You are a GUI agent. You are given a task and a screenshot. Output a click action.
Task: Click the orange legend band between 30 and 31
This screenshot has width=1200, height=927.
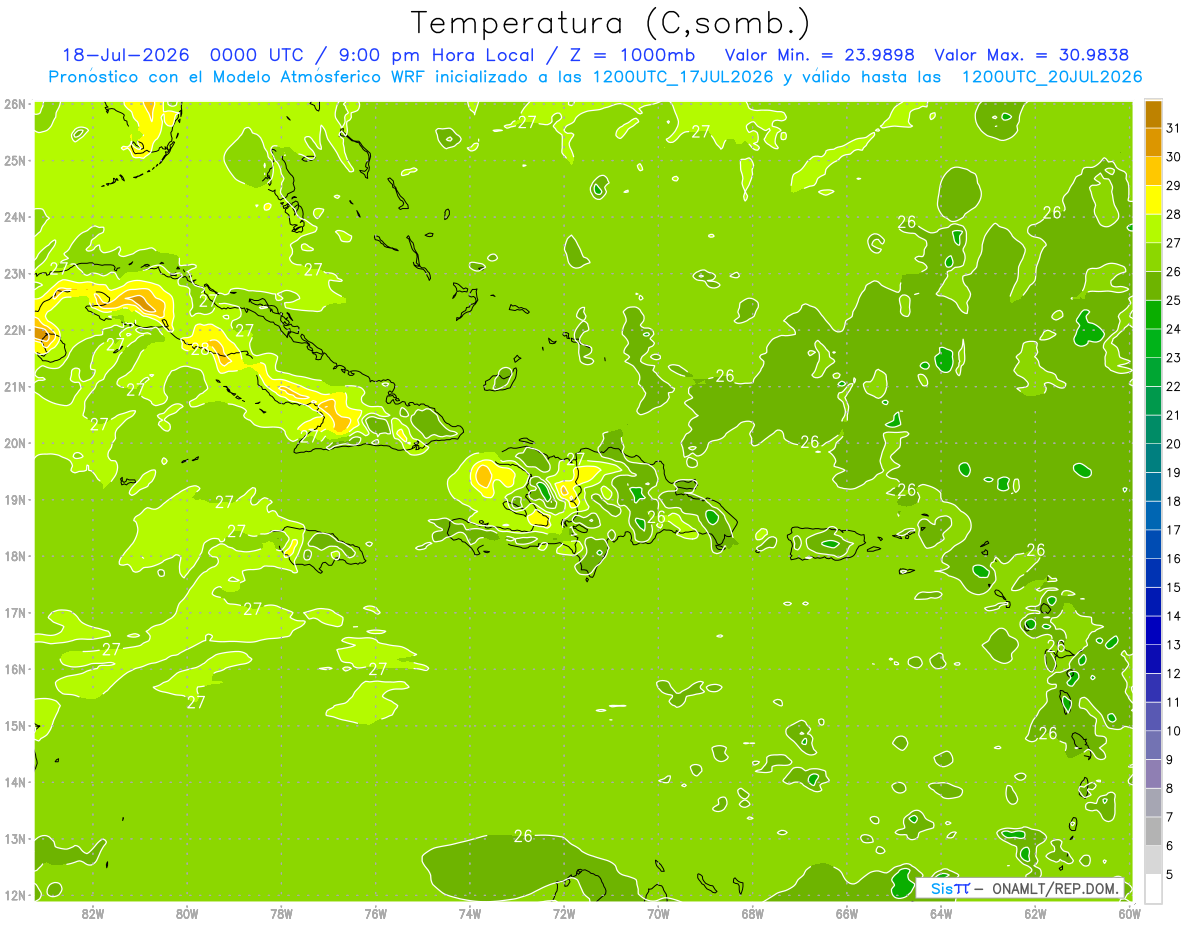[x=1153, y=141]
